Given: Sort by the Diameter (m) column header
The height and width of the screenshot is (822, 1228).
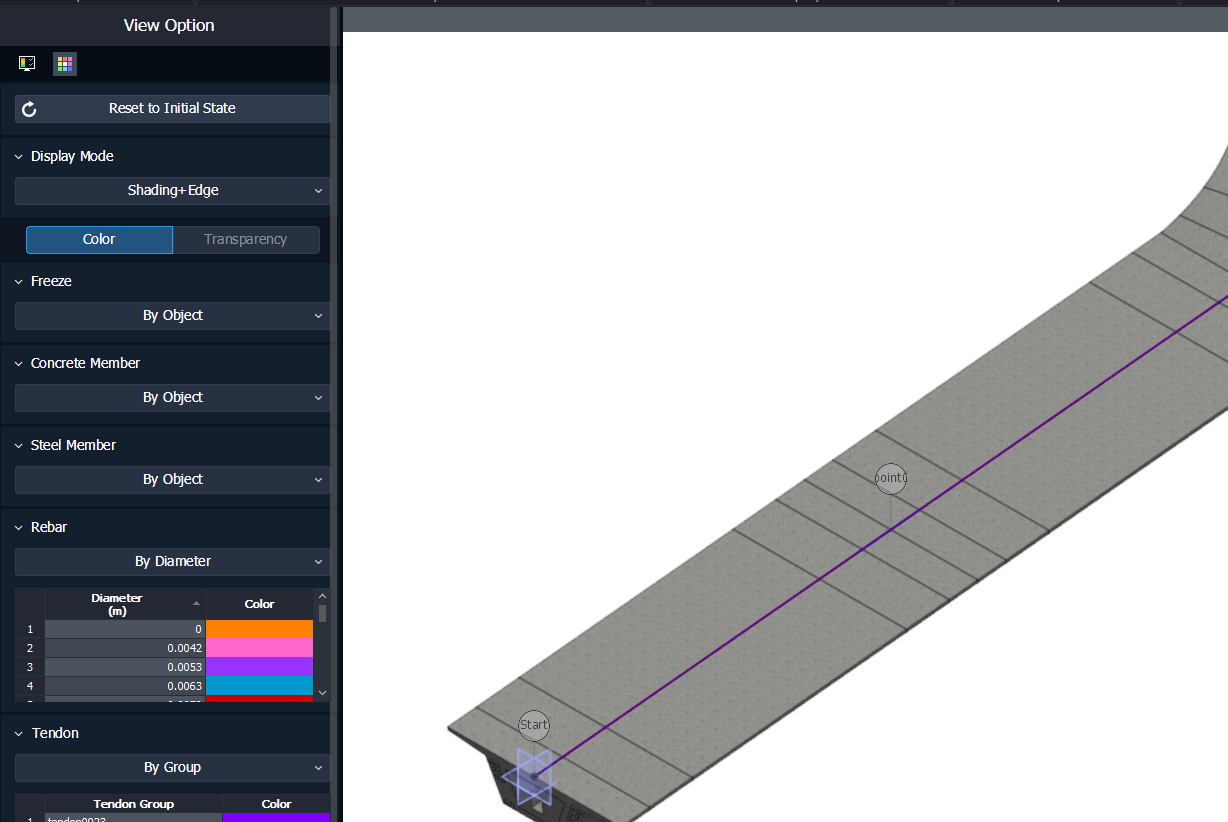Looking at the screenshot, I should (125, 604).
